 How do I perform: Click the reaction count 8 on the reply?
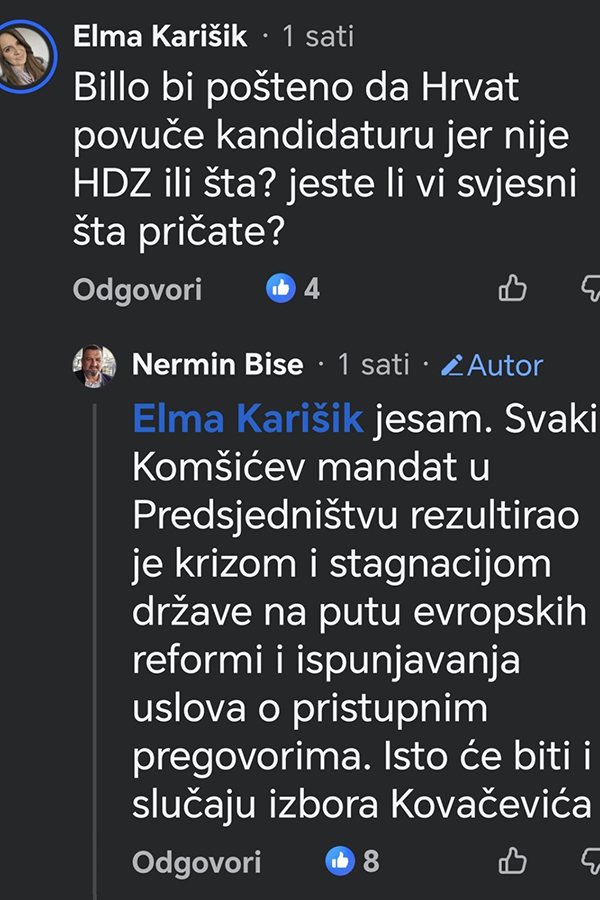(371, 861)
